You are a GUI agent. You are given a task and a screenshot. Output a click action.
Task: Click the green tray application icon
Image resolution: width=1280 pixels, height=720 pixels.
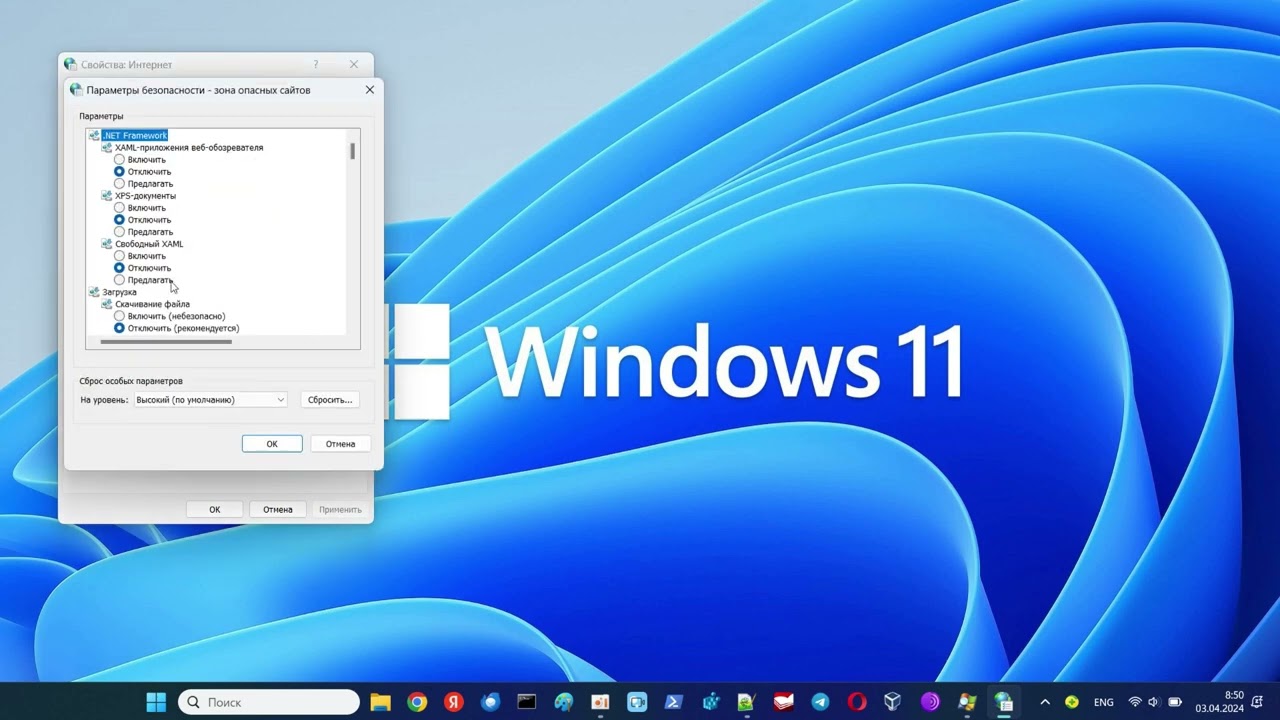point(1072,702)
